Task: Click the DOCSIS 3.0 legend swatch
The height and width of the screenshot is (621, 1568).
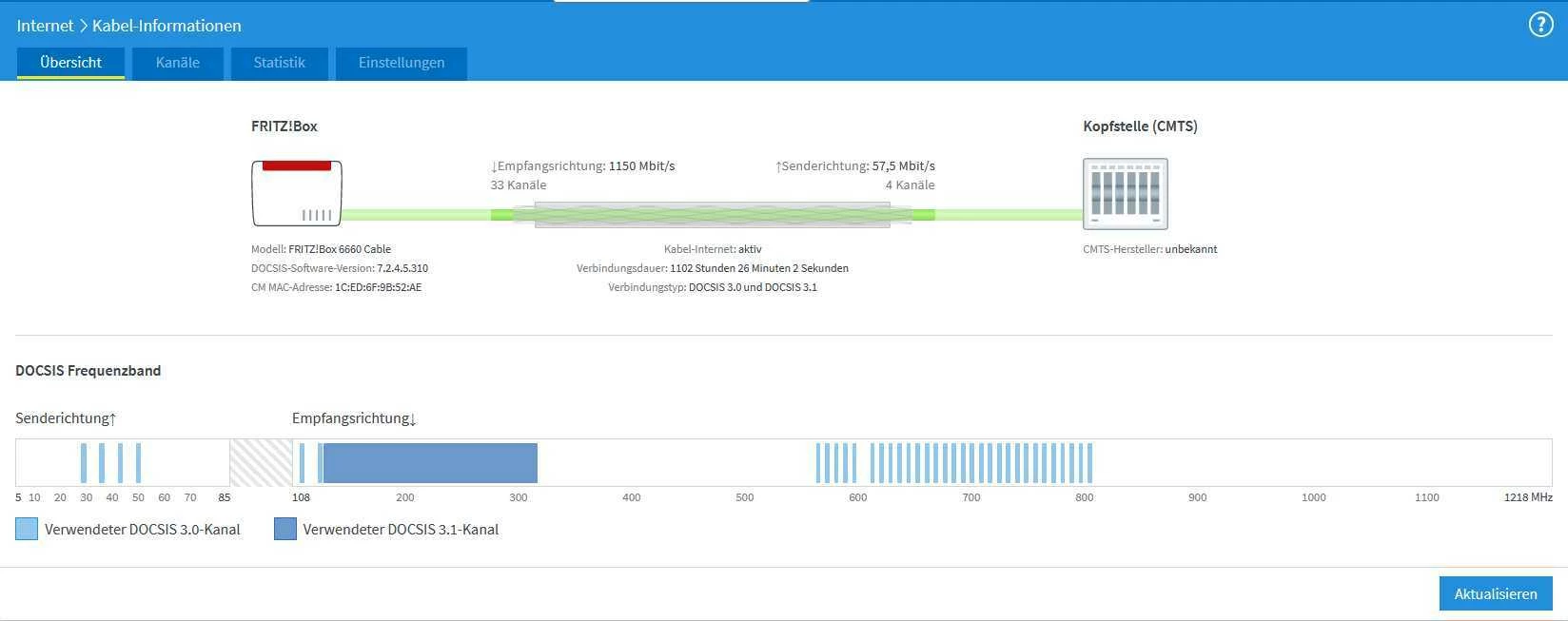Action: pos(27,529)
